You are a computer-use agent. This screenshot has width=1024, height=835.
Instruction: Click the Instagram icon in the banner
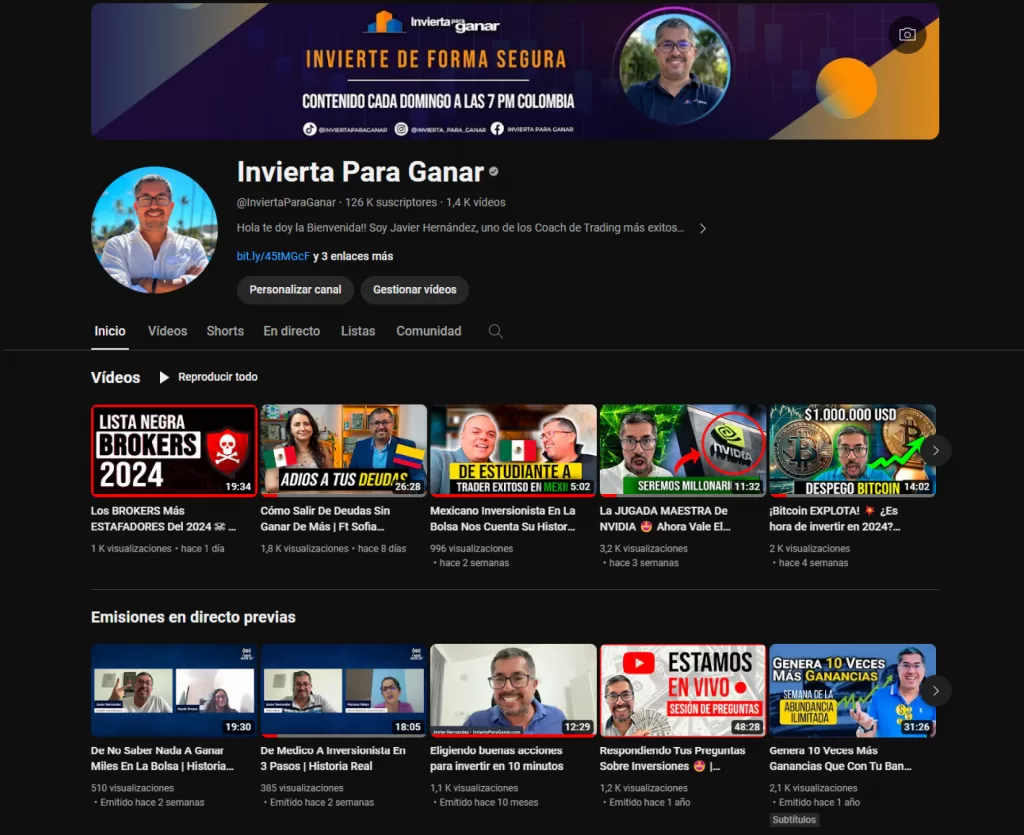pyautogui.click(x=402, y=129)
